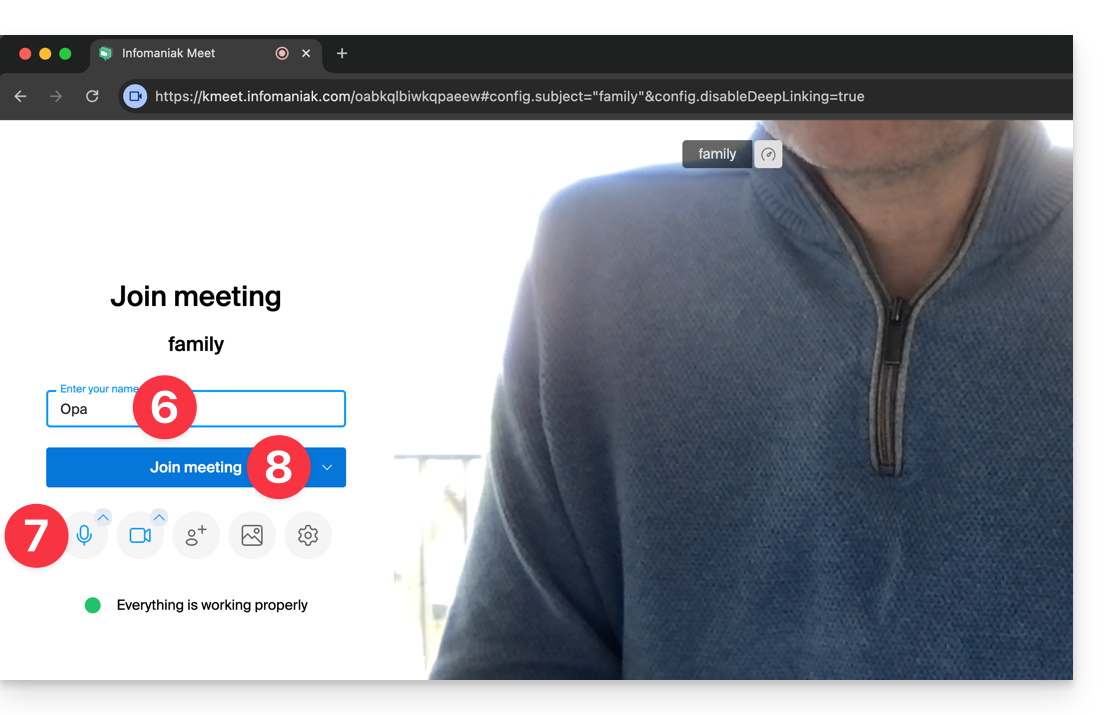Expand microphone options chevron
The height and width of the screenshot is (715, 1108).
tap(103, 518)
